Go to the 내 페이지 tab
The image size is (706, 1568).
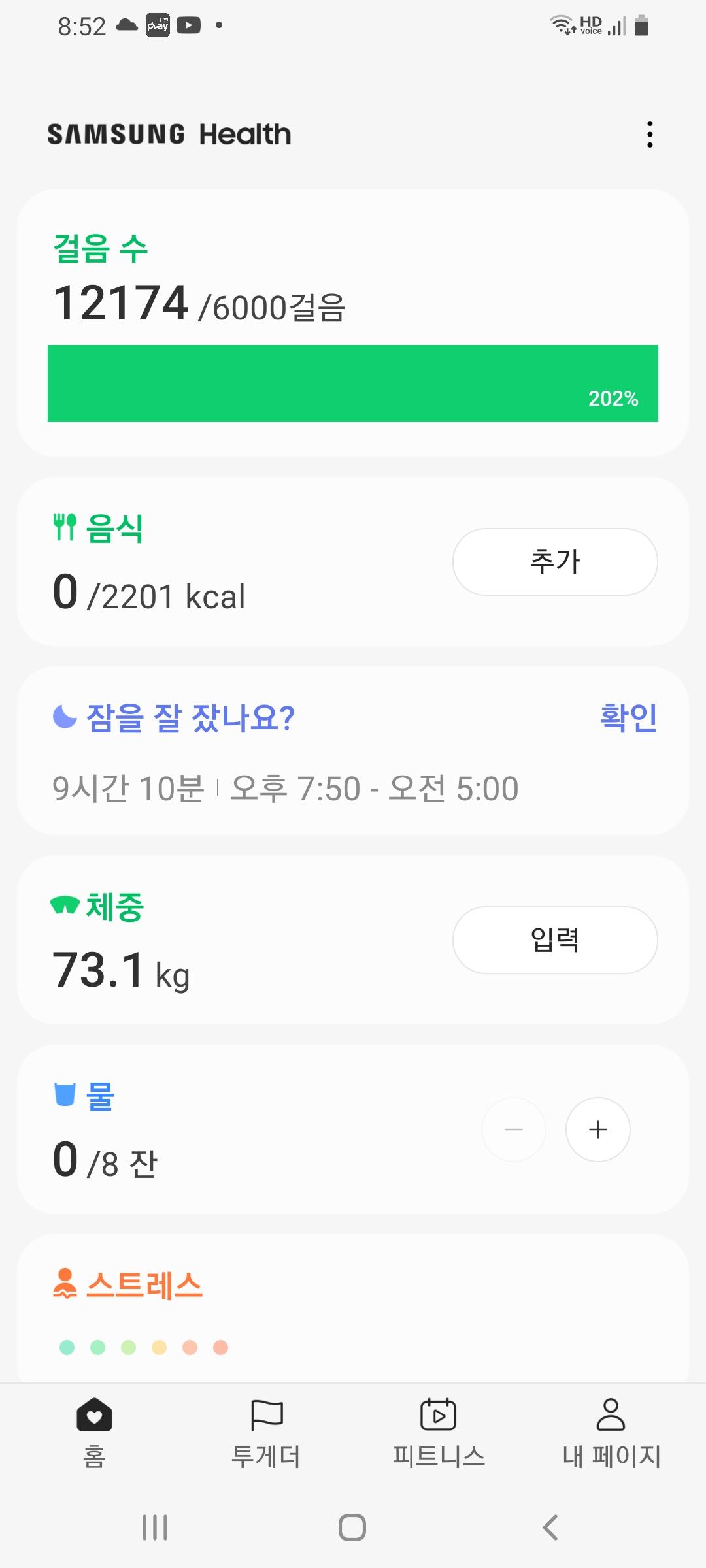click(x=611, y=1432)
